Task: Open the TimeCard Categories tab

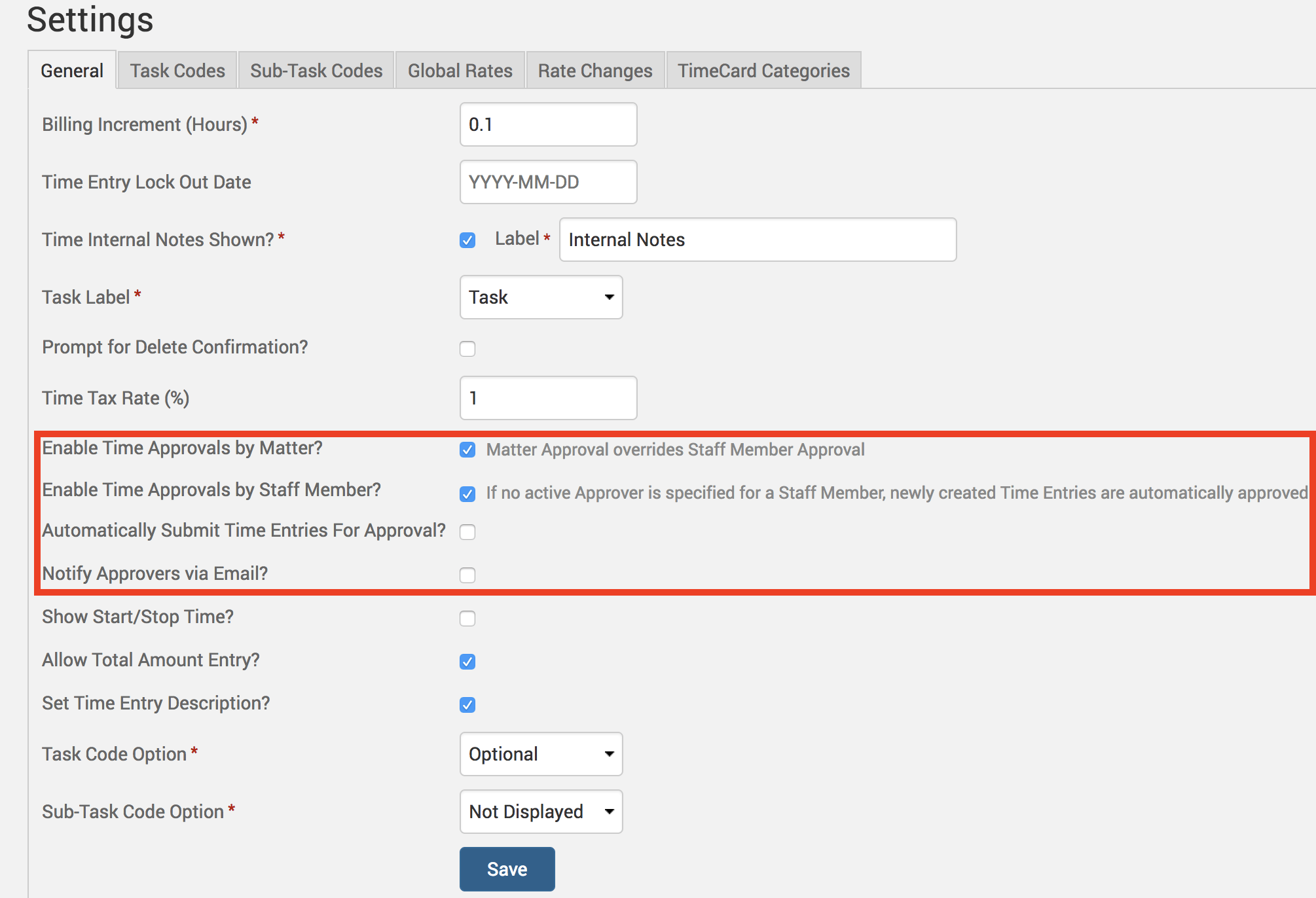Action: coord(763,71)
